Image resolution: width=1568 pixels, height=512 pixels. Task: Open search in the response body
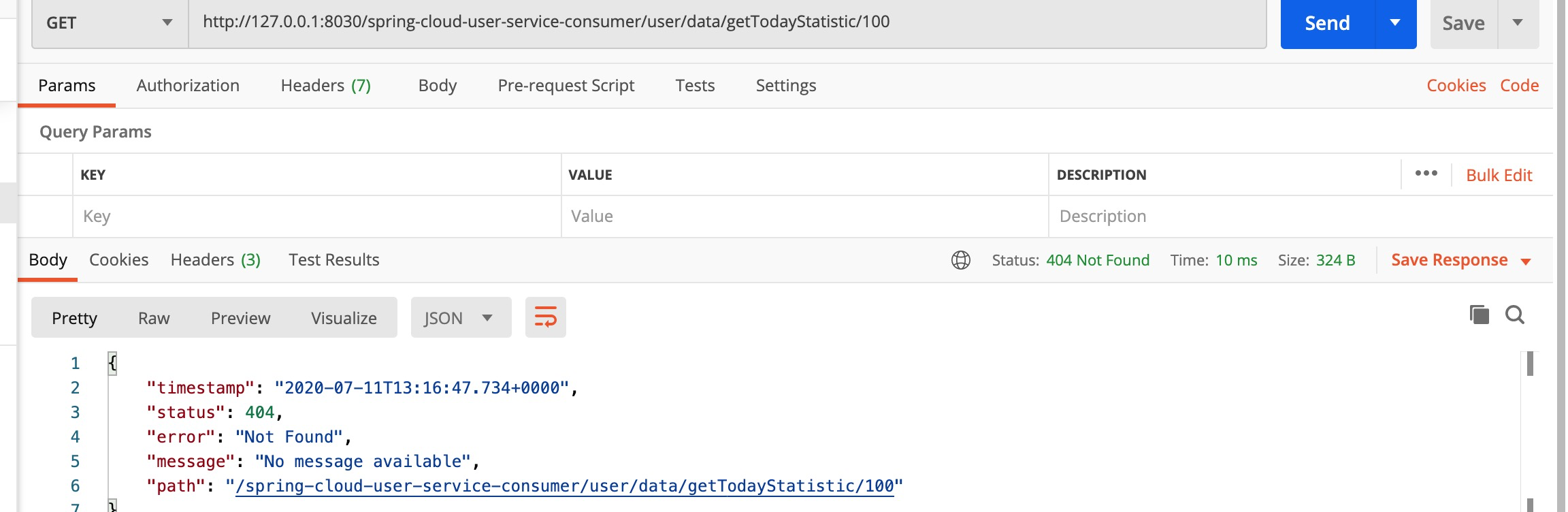tap(1515, 315)
